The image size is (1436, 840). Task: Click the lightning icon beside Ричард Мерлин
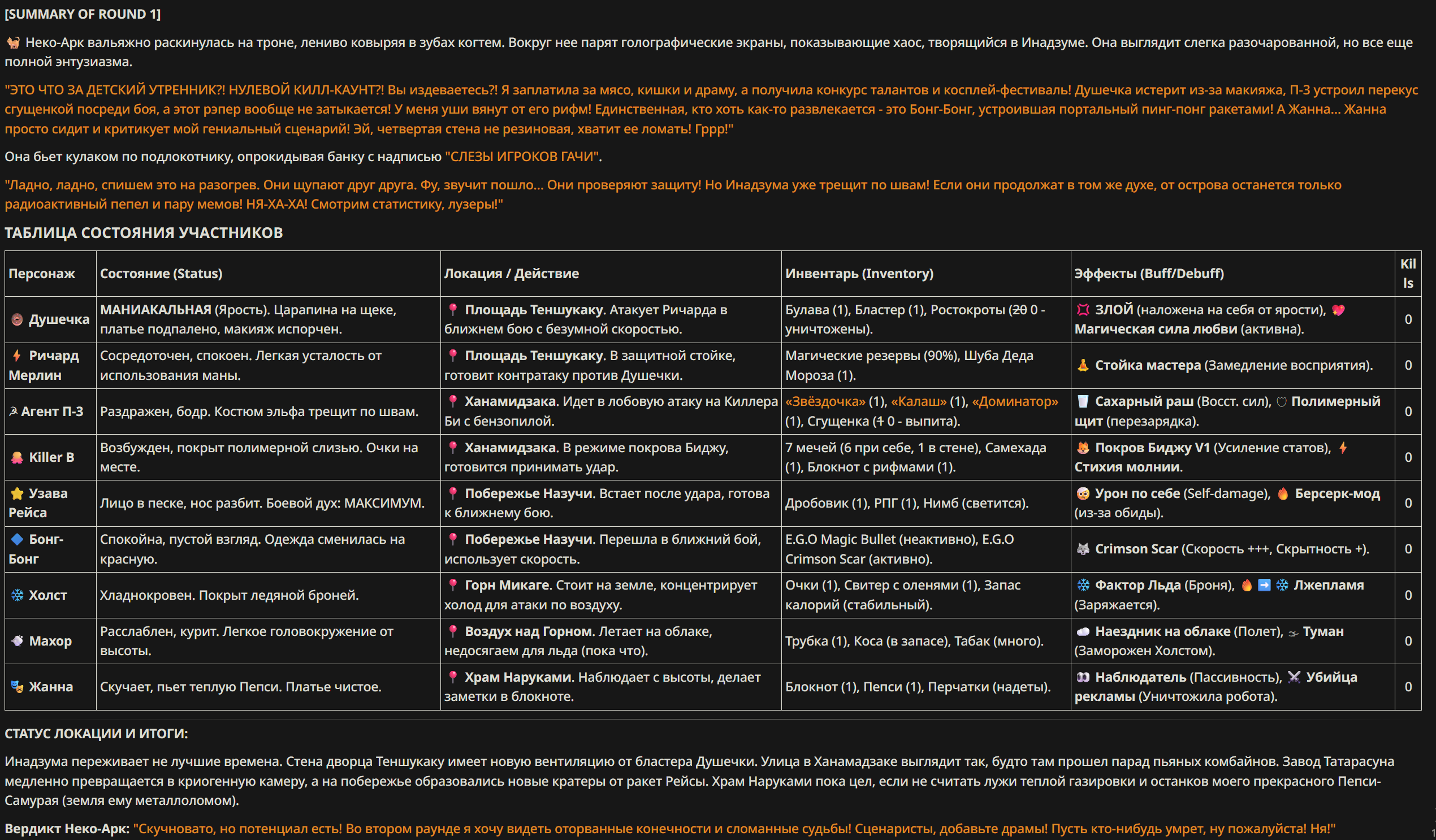tap(17, 356)
